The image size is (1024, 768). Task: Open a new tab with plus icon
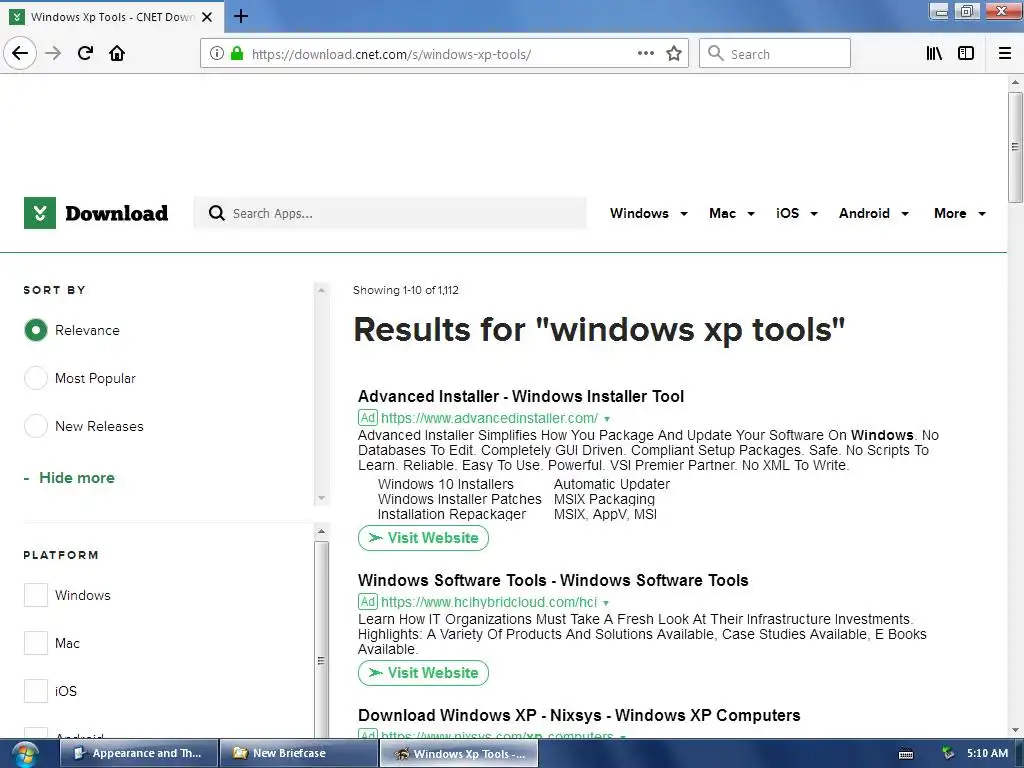241,16
